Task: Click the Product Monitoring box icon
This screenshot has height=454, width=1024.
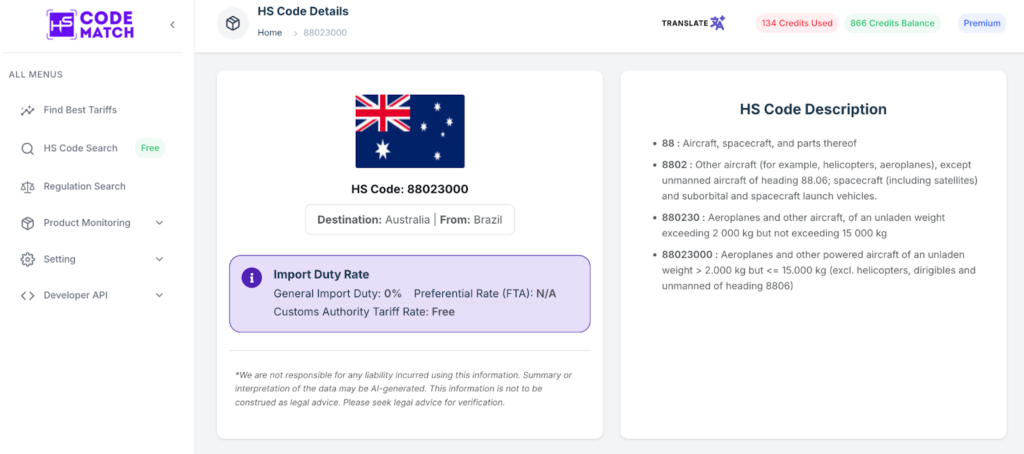Action: (x=27, y=223)
